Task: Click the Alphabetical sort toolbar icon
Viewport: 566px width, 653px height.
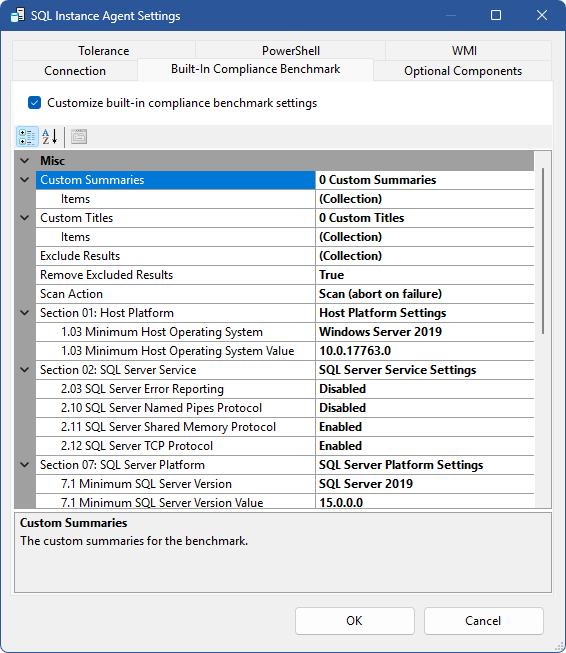Action: click(50, 137)
